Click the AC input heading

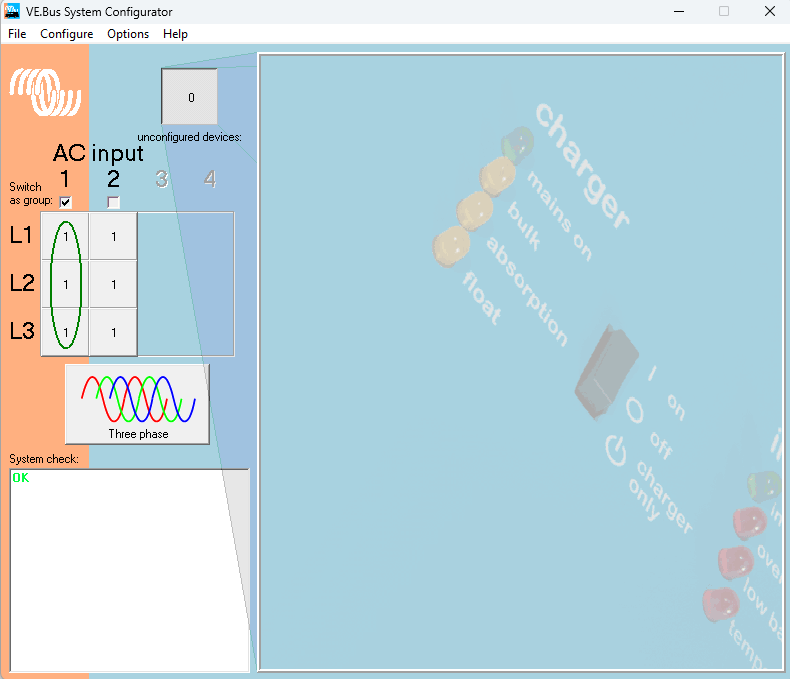point(98,153)
